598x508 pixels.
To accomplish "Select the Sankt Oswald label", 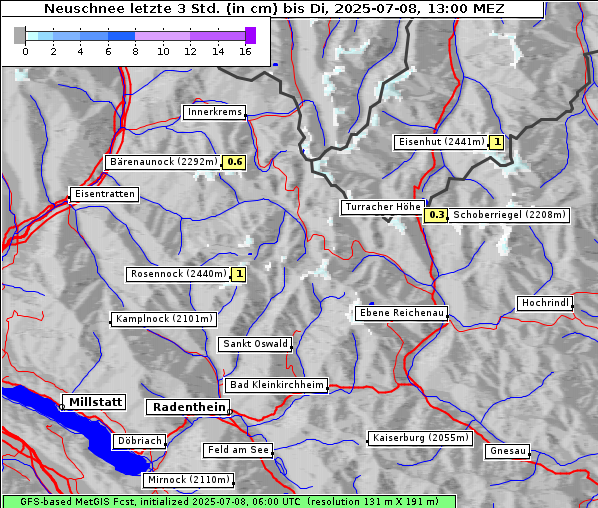I will point(255,344).
